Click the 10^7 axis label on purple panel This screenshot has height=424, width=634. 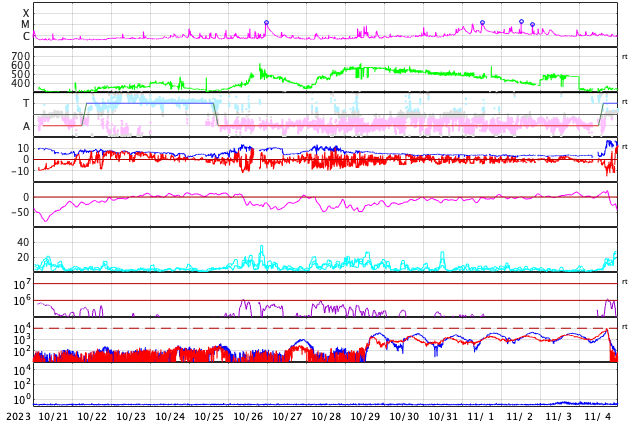(x=22, y=284)
